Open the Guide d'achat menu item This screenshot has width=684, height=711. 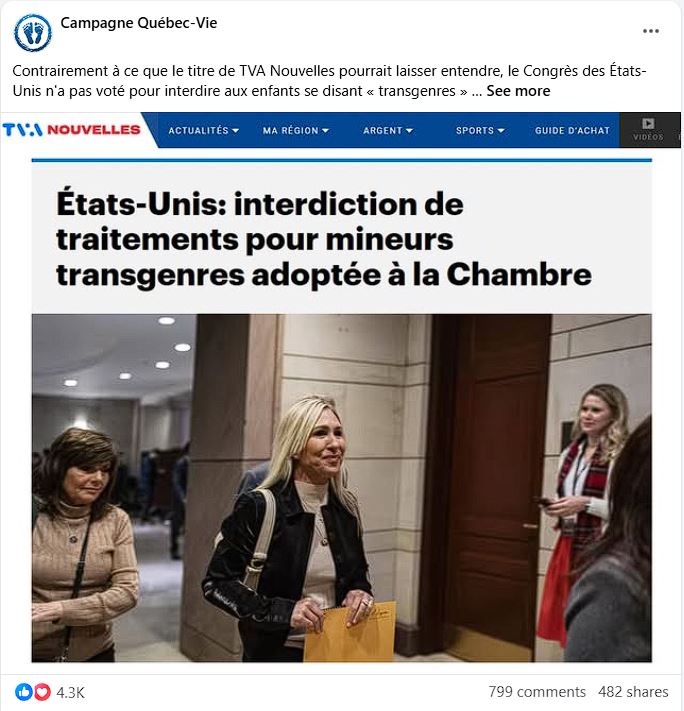[572, 131]
